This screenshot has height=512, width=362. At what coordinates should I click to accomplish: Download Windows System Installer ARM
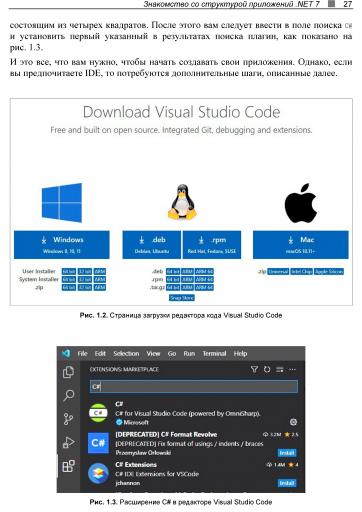(x=100, y=279)
